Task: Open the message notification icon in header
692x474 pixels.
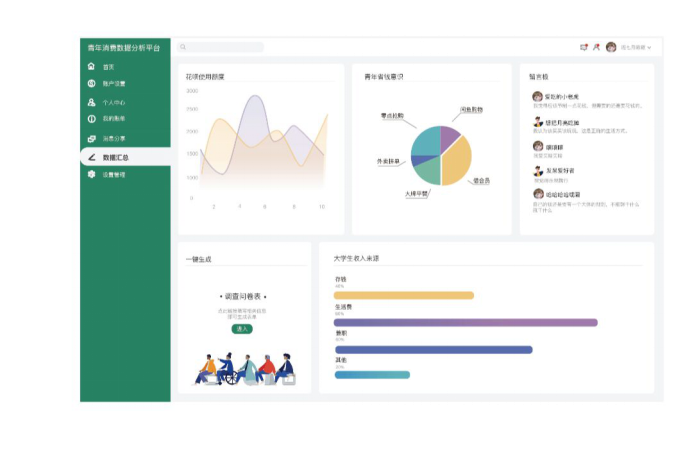Action: tap(583, 47)
